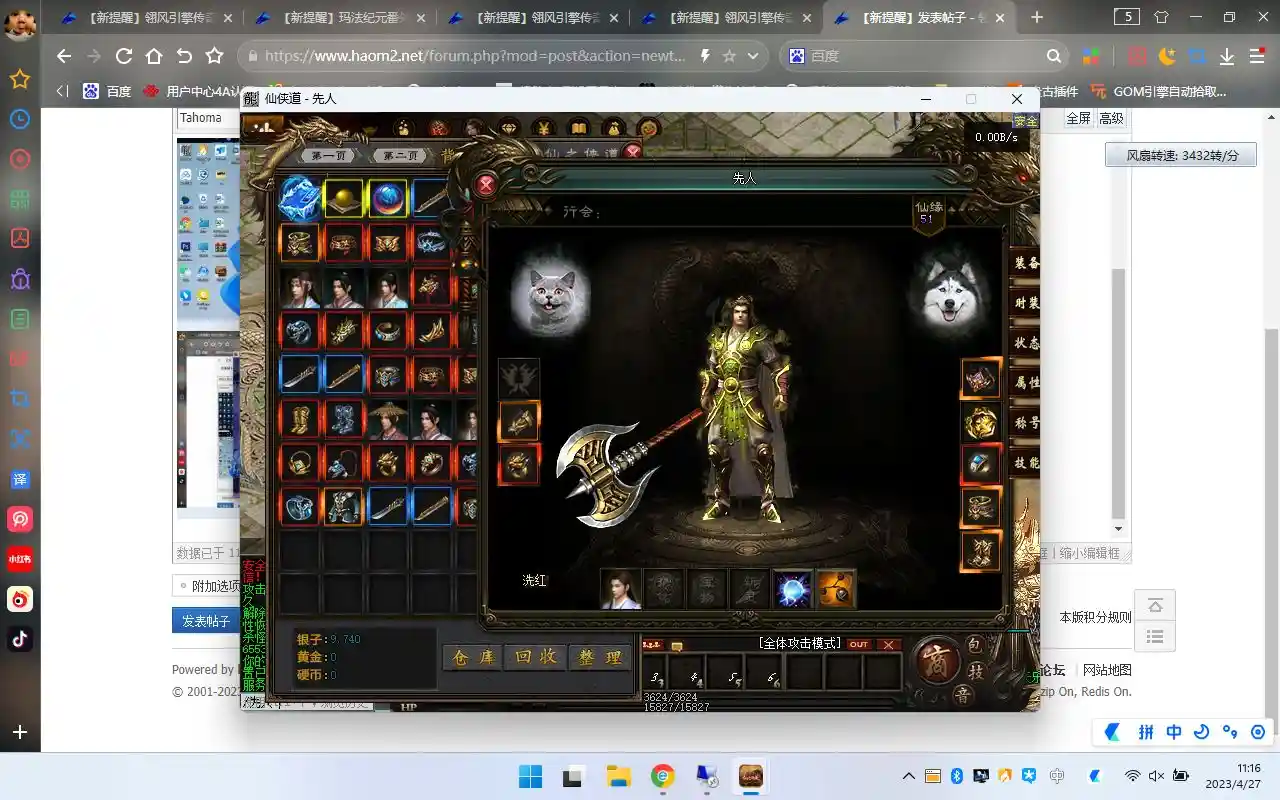Switch to the 发表帖子 browser tab
1280x800 pixels.
coord(917,17)
